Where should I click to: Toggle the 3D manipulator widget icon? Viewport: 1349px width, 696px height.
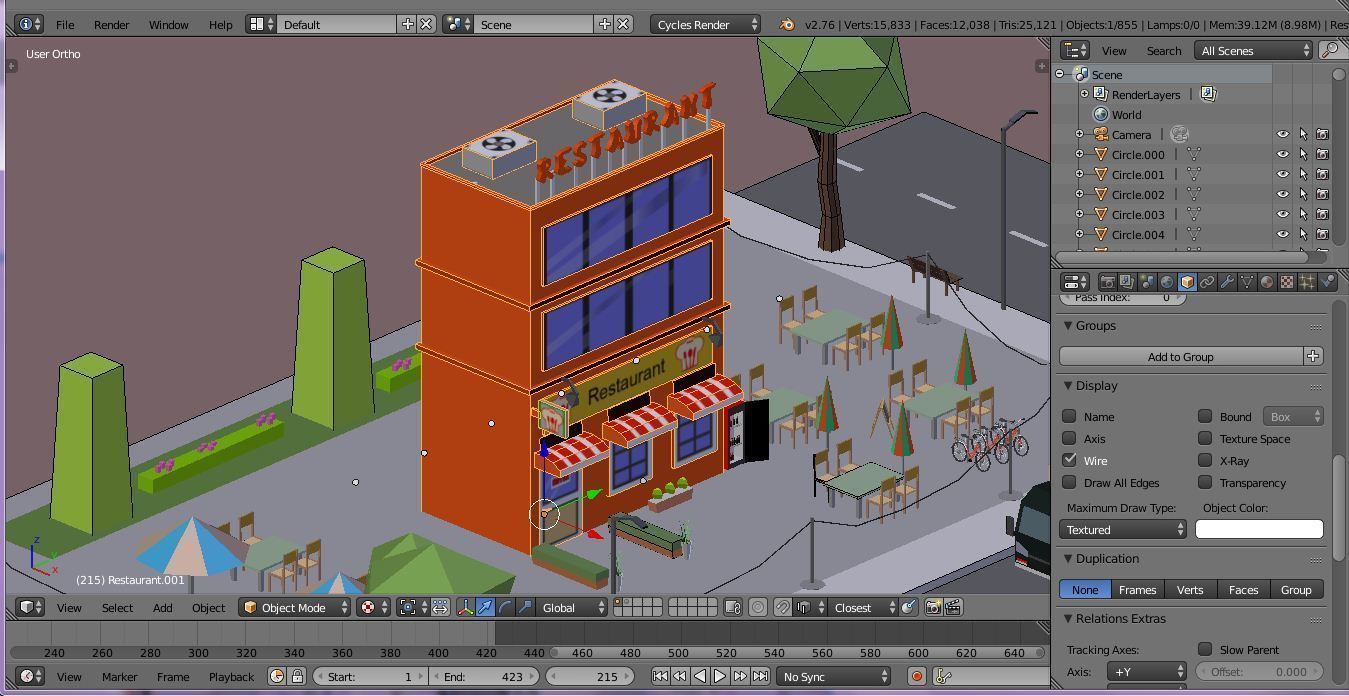click(465, 607)
